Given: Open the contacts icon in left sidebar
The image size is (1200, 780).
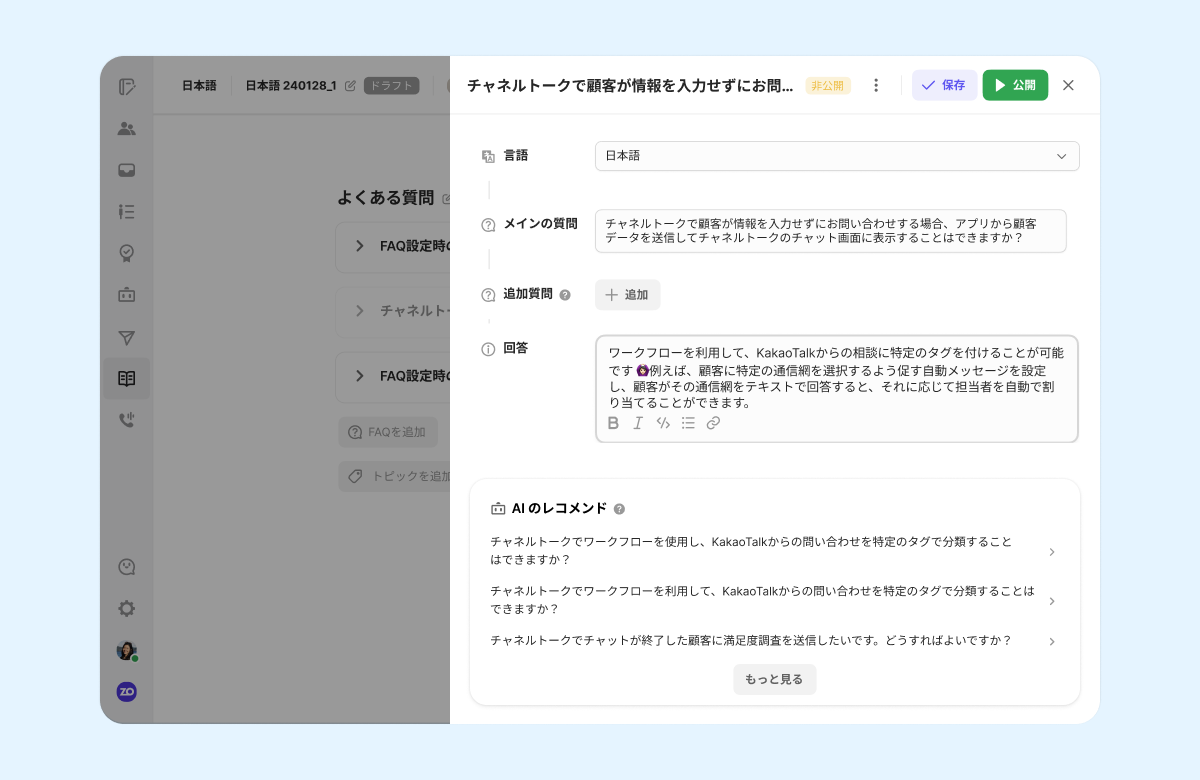Looking at the screenshot, I should [x=127, y=128].
